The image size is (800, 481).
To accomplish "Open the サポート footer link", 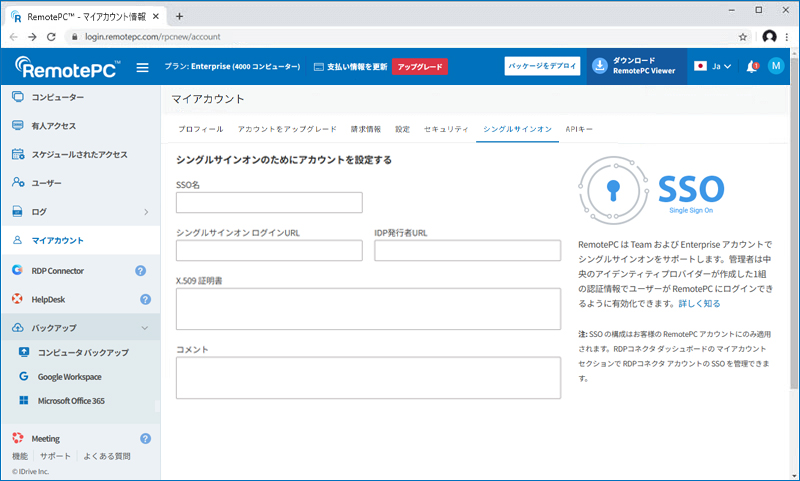I will click(x=55, y=456).
